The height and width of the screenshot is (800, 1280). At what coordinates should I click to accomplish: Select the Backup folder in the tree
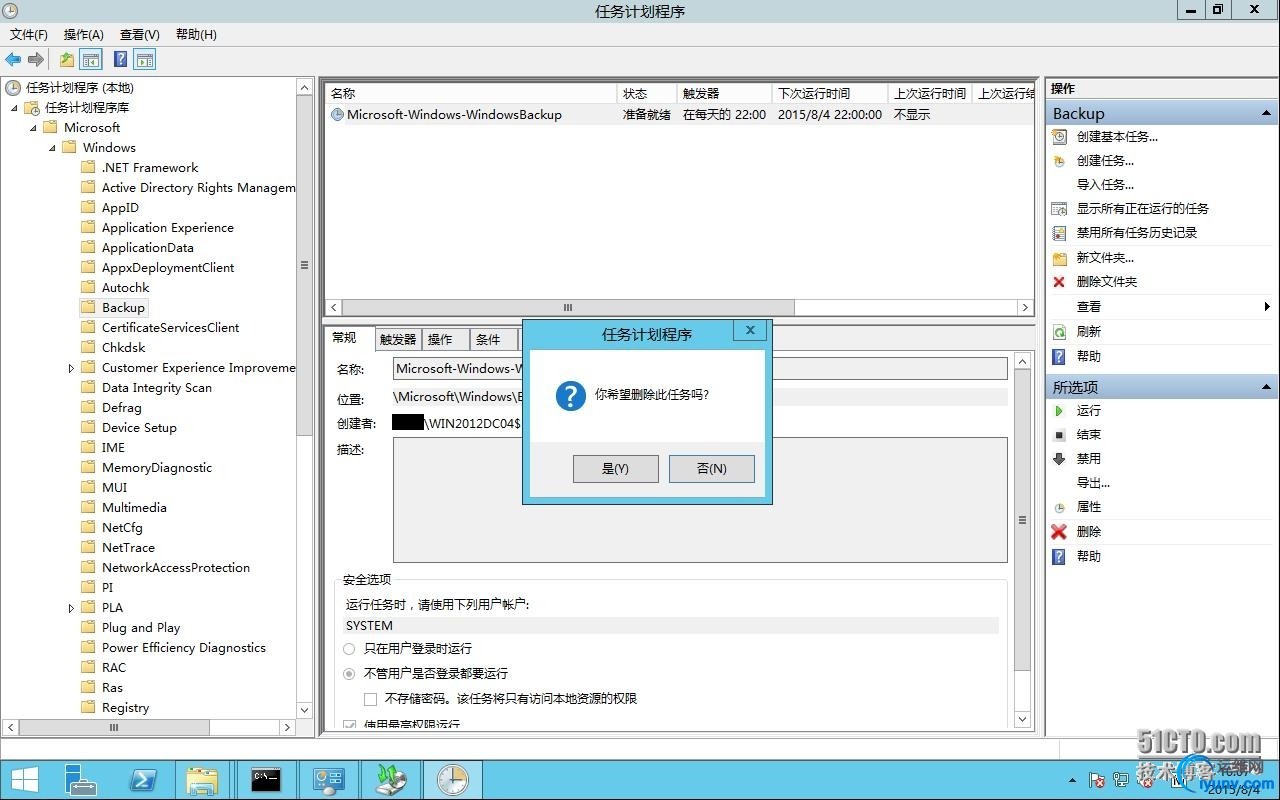[x=124, y=308]
